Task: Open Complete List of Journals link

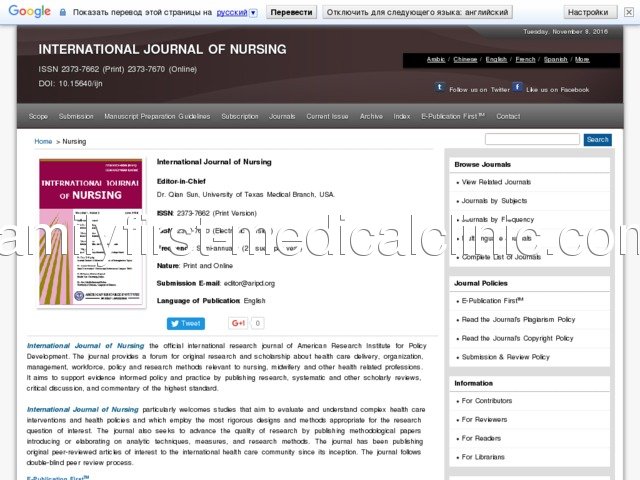Action: pyautogui.click(x=501, y=257)
